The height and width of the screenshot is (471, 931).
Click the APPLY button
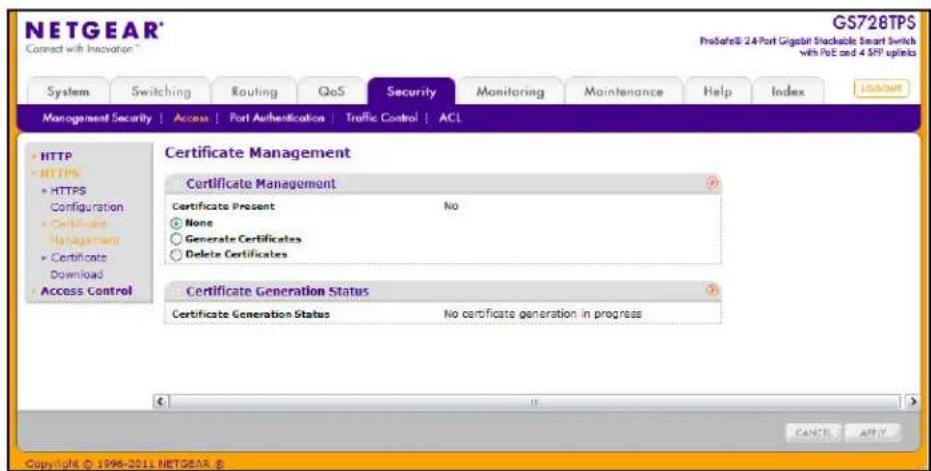click(x=872, y=432)
